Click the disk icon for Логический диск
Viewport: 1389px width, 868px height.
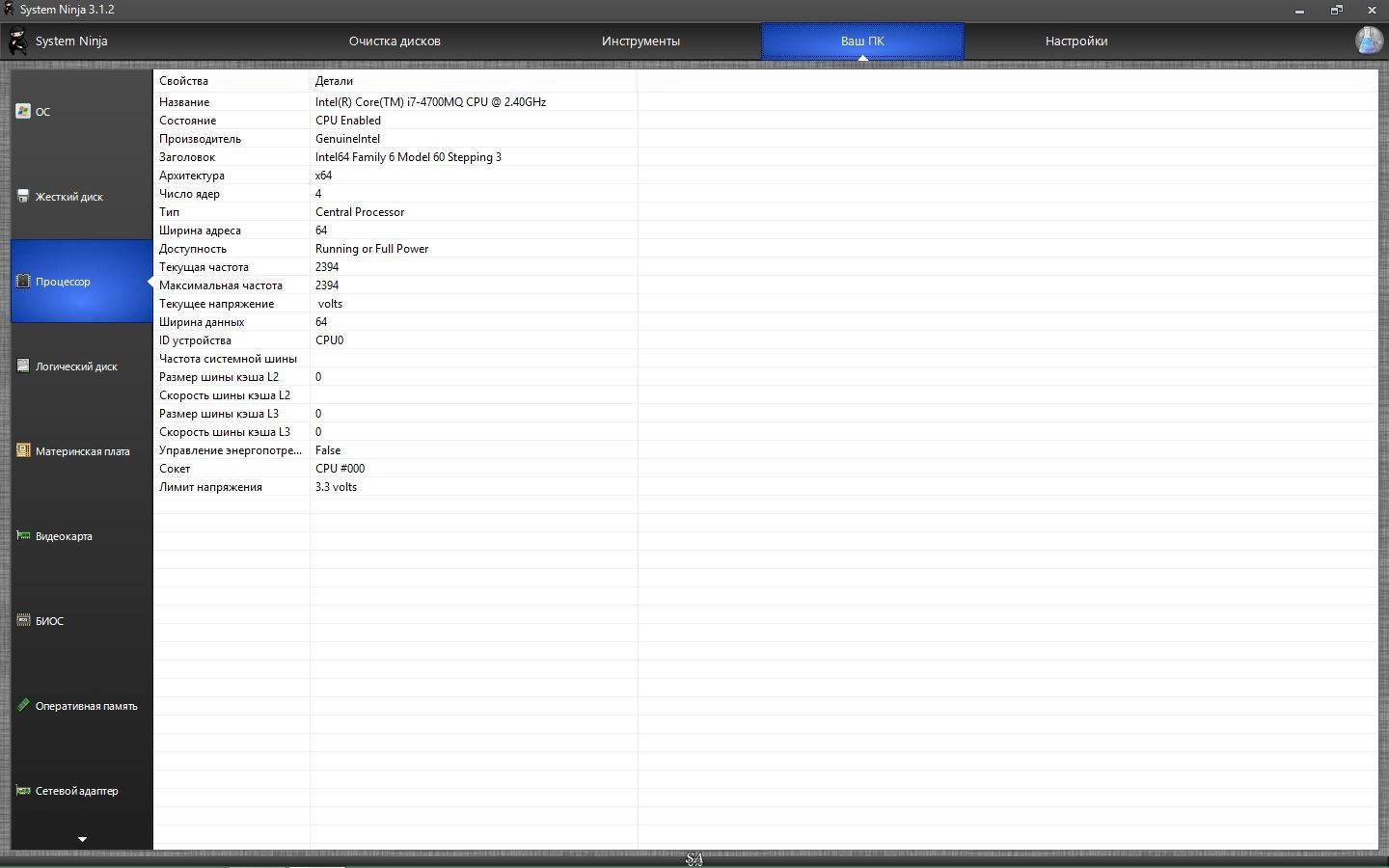point(23,366)
